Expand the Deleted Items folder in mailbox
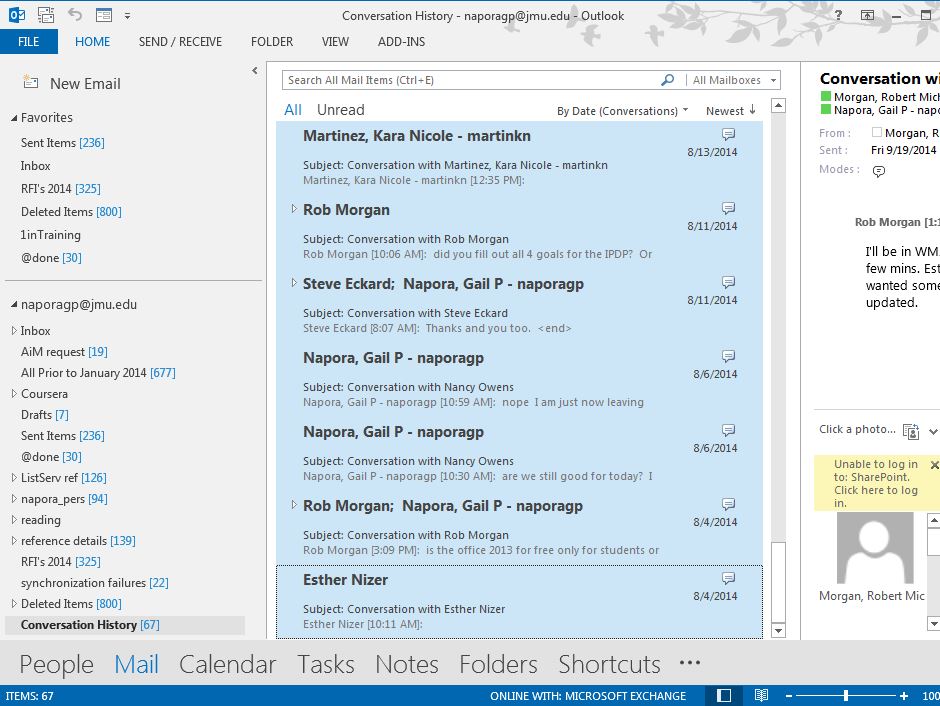 (14, 604)
